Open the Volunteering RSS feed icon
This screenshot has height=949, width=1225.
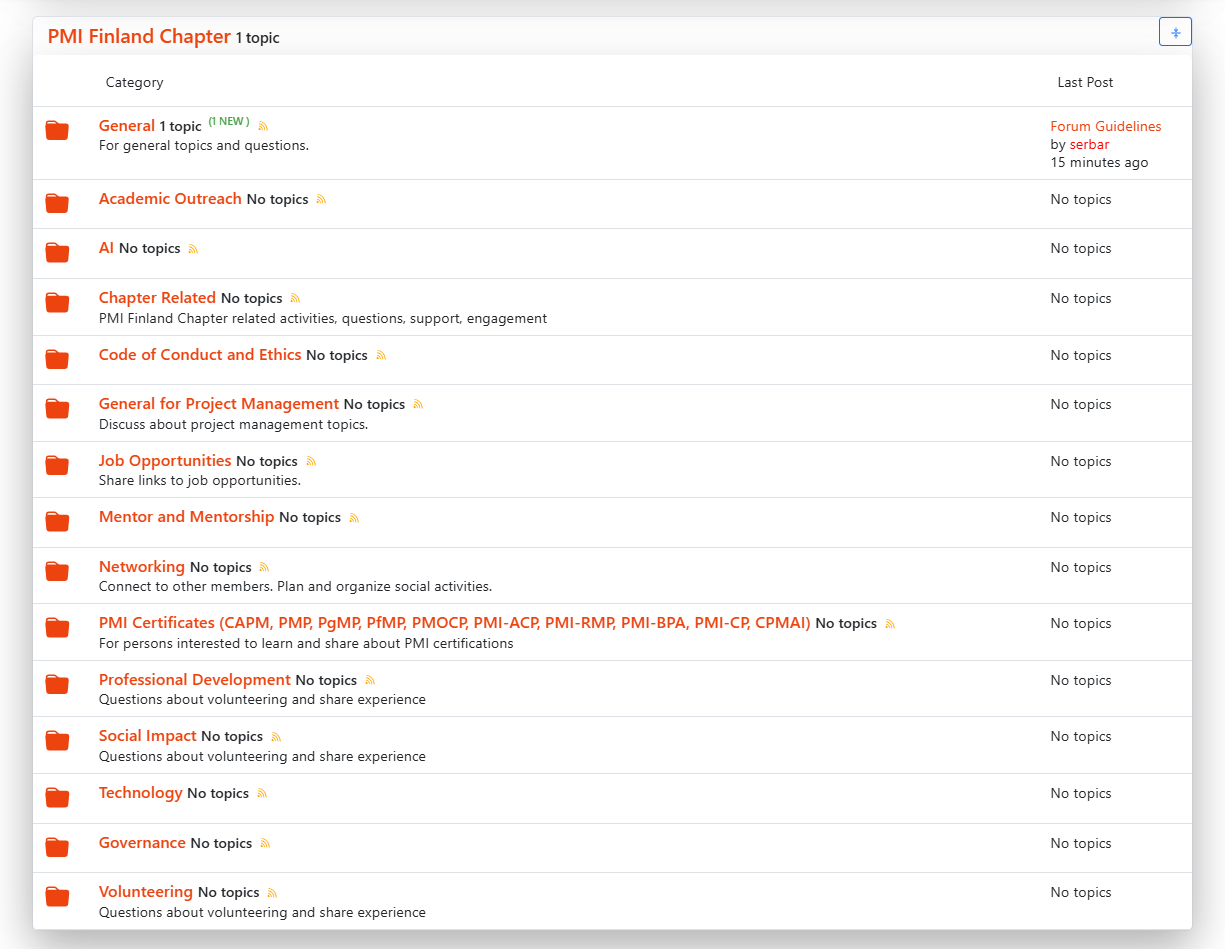(272, 893)
